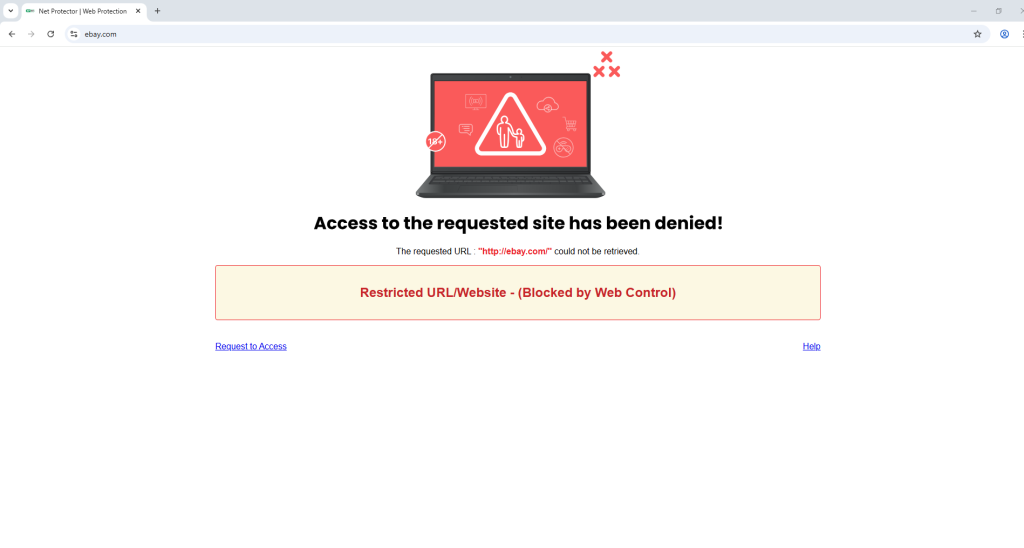Click the ebay.com address bar
Viewport: 1024px width, 548px height.
(522, 34)
